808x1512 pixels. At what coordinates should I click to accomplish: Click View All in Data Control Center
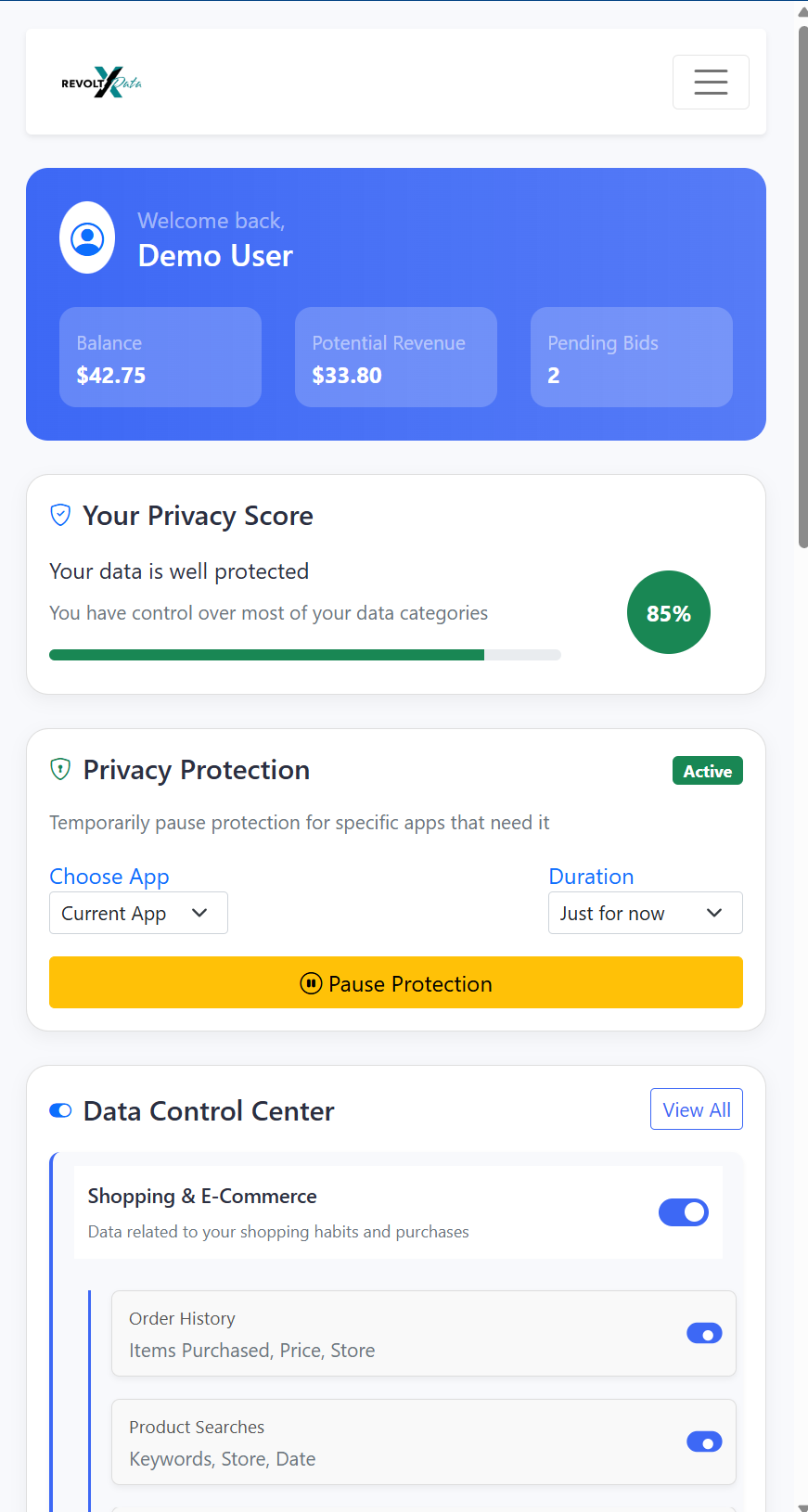tap(697, 1108)
